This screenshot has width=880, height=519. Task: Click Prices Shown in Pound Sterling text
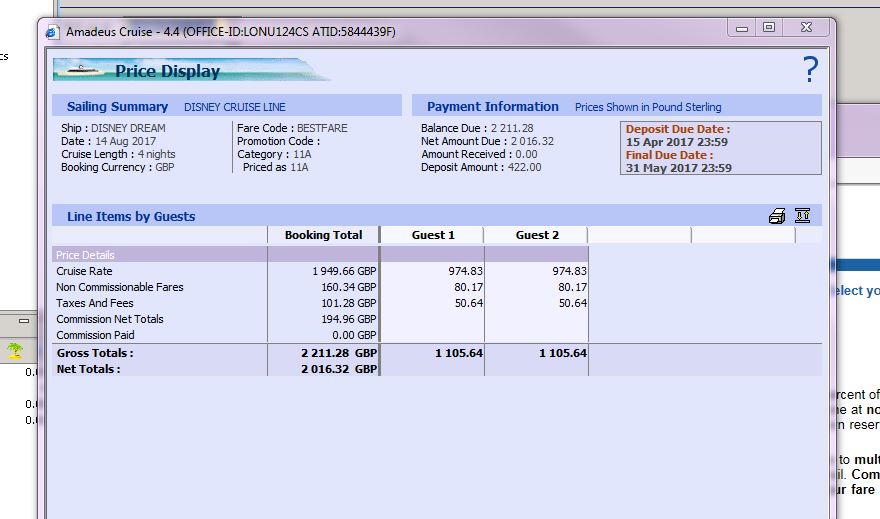pyautogui.click(x=648, y=107)
